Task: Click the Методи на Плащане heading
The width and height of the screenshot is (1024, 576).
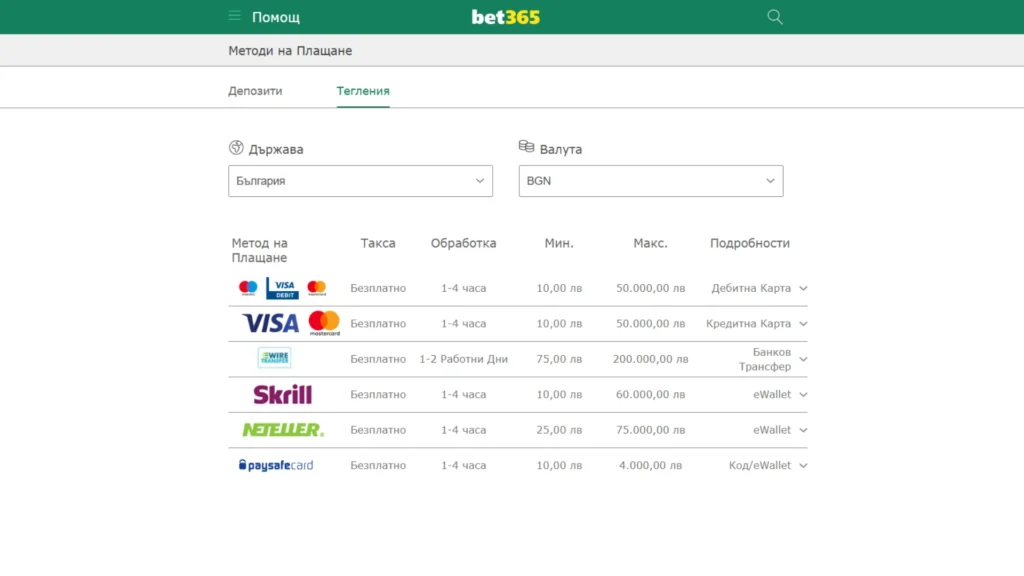Action: click(x=290, y=51)
